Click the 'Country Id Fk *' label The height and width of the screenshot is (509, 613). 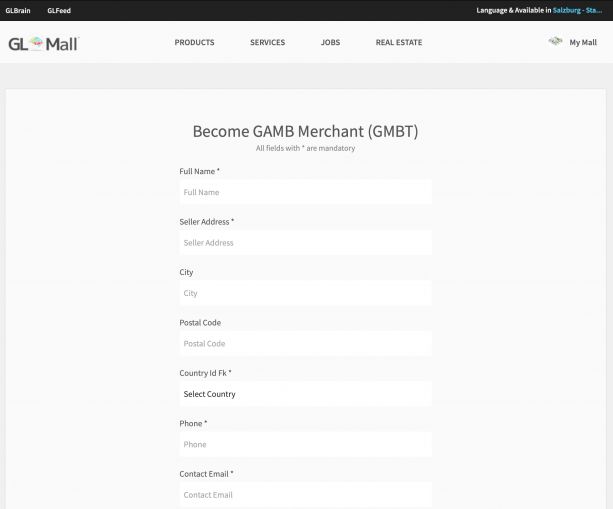205,373
